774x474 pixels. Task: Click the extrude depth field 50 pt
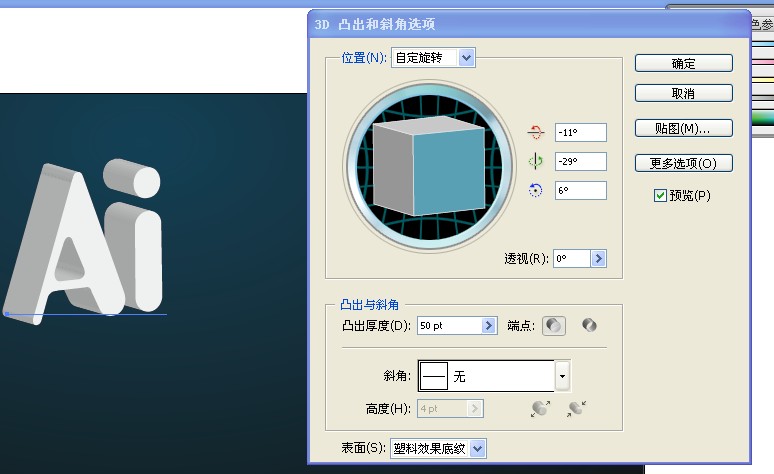pyautogui.click(x=450, y=325)
